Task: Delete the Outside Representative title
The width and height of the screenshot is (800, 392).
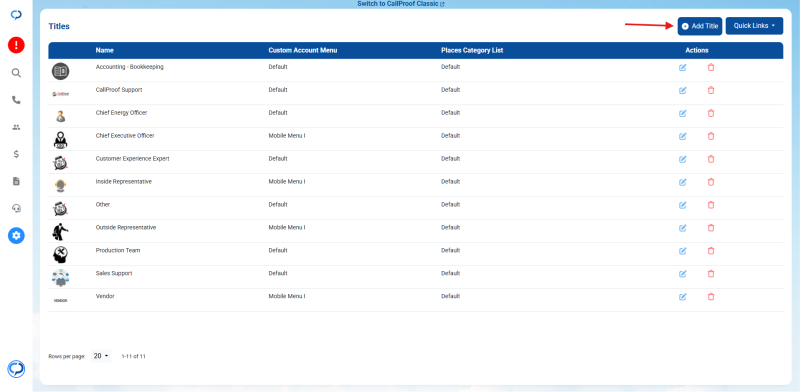Action: point(711,228)
